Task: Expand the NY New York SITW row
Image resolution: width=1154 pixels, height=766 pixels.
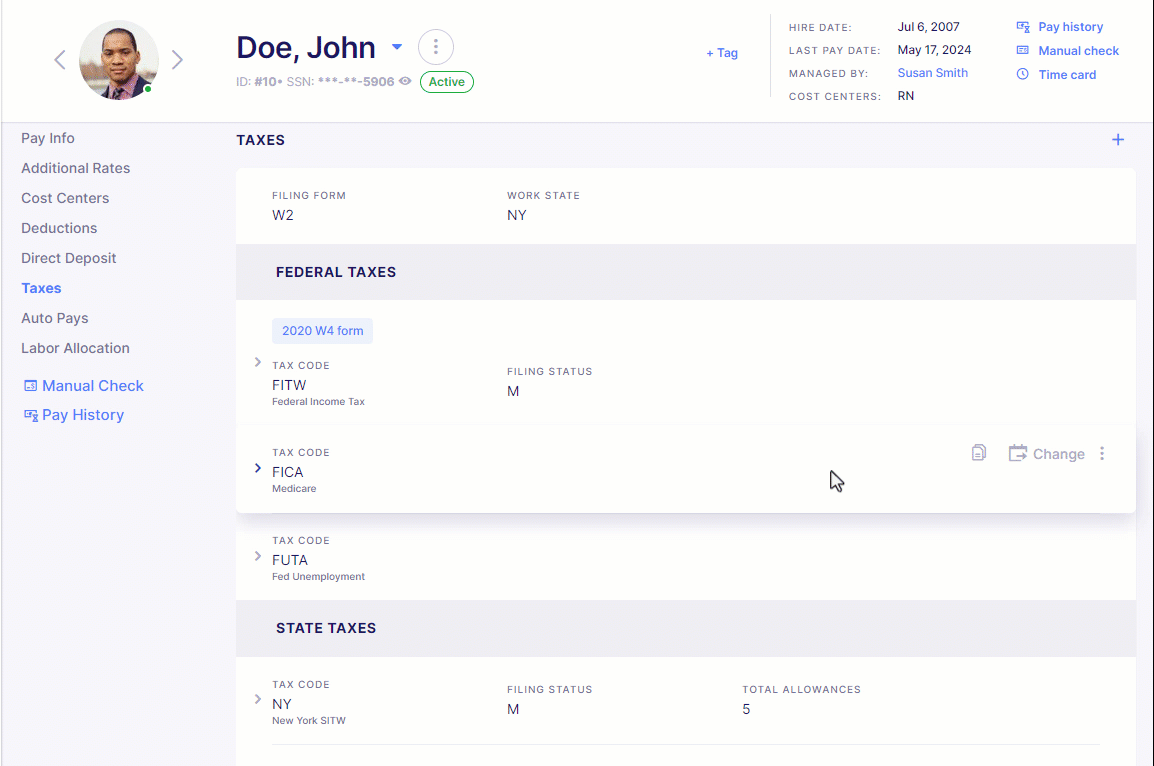Action: 258,699
